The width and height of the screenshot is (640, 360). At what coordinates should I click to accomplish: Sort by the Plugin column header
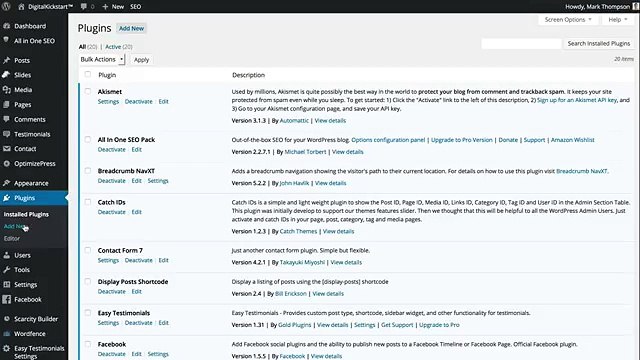click(107, 75)
